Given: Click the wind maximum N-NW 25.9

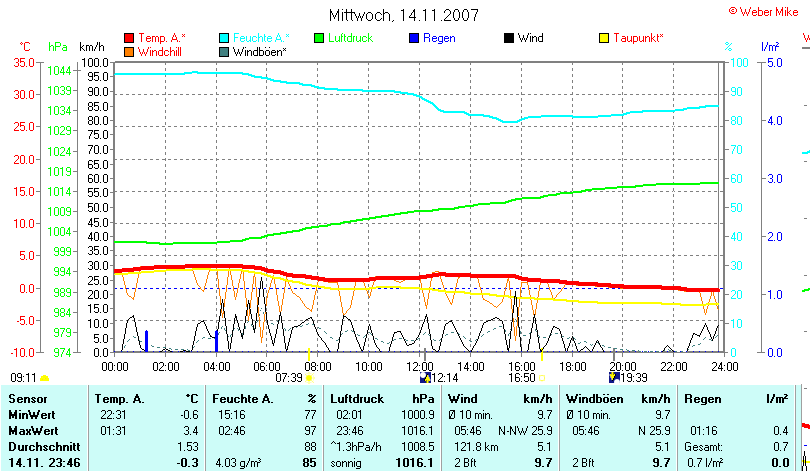Looking at the screenshot, I should tap(525, 431).
